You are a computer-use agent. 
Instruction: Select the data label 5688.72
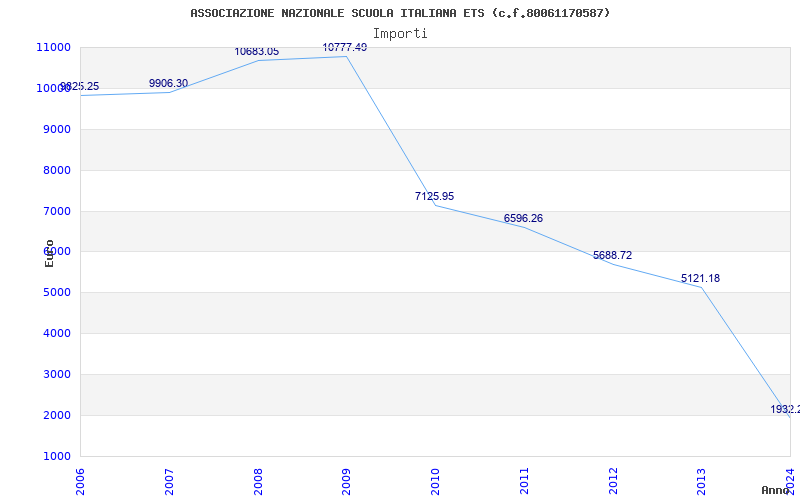tap(612, 255)
